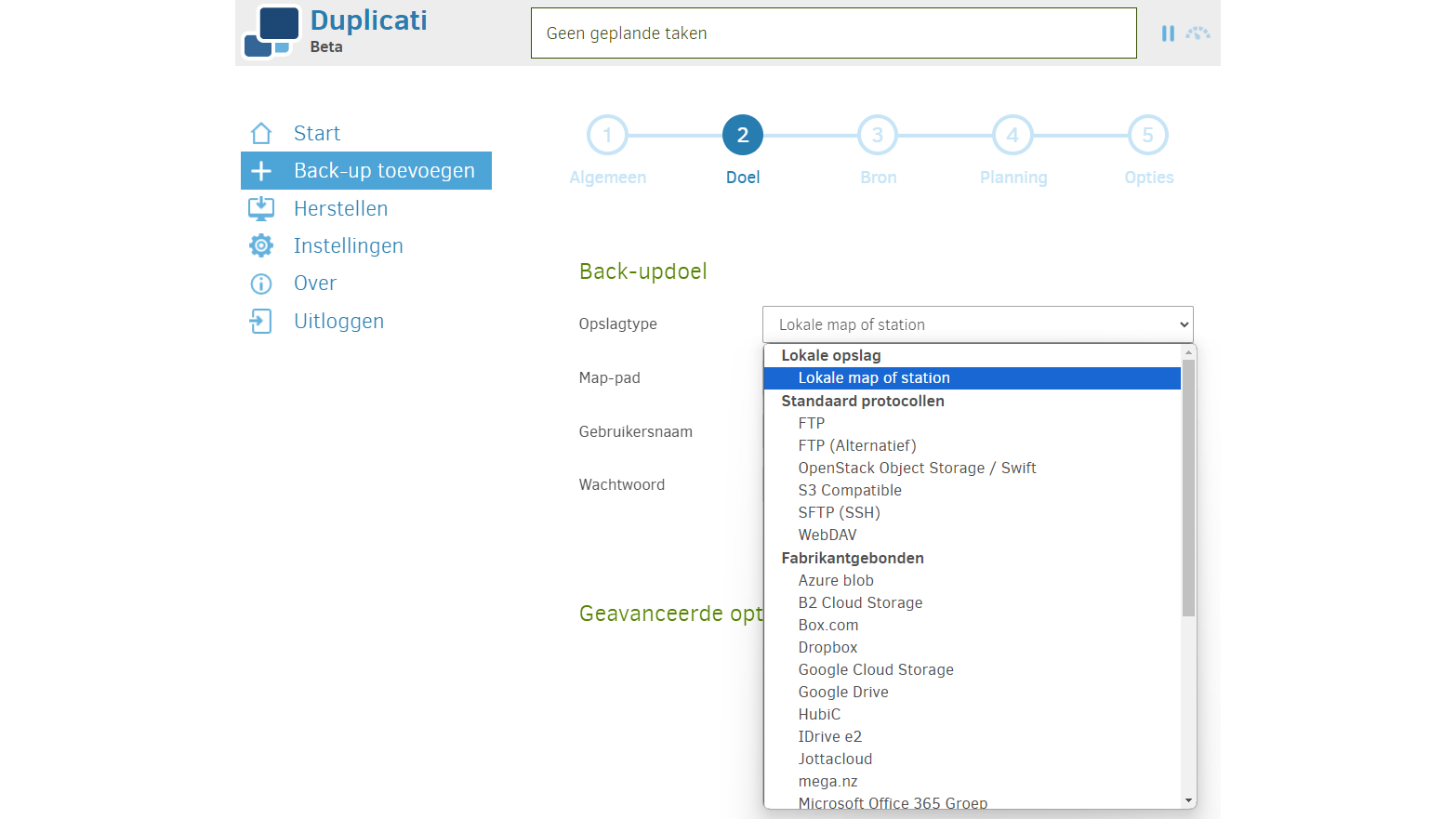Click the Over info icon
The image size is (1456, 819).
click(x=261, y=284)
